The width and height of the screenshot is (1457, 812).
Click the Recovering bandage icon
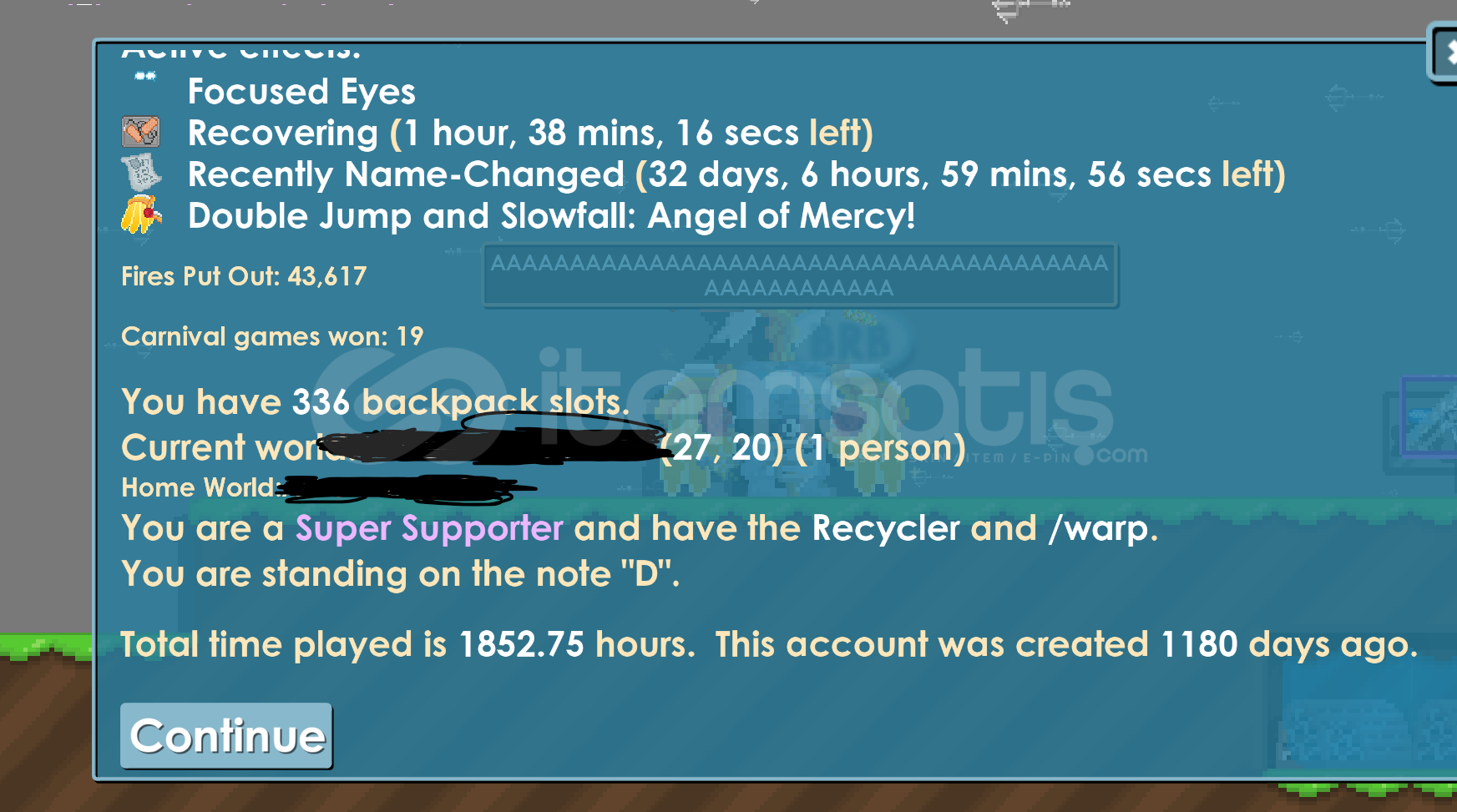[141, 132]
